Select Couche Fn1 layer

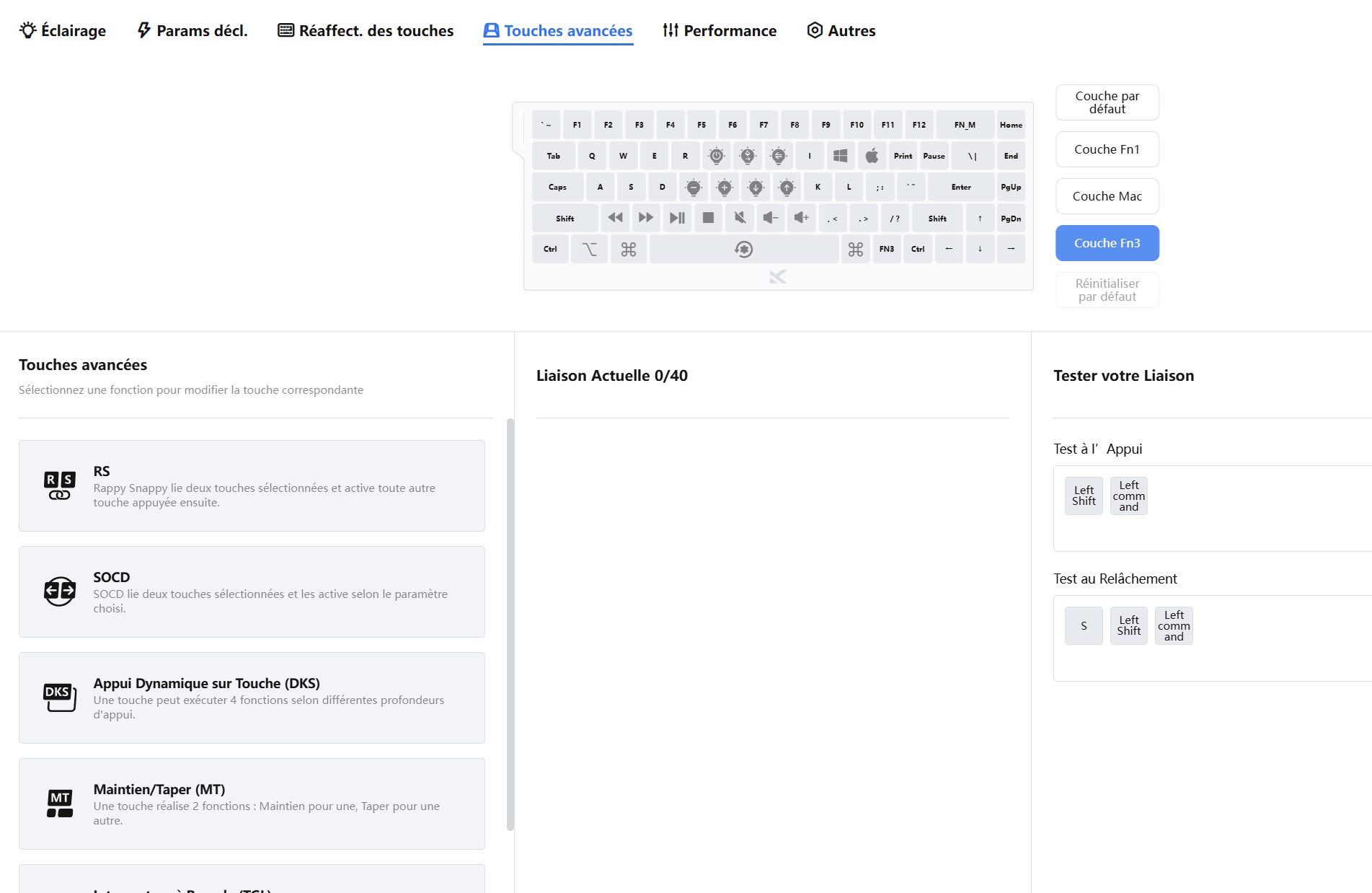[1107, 149]
